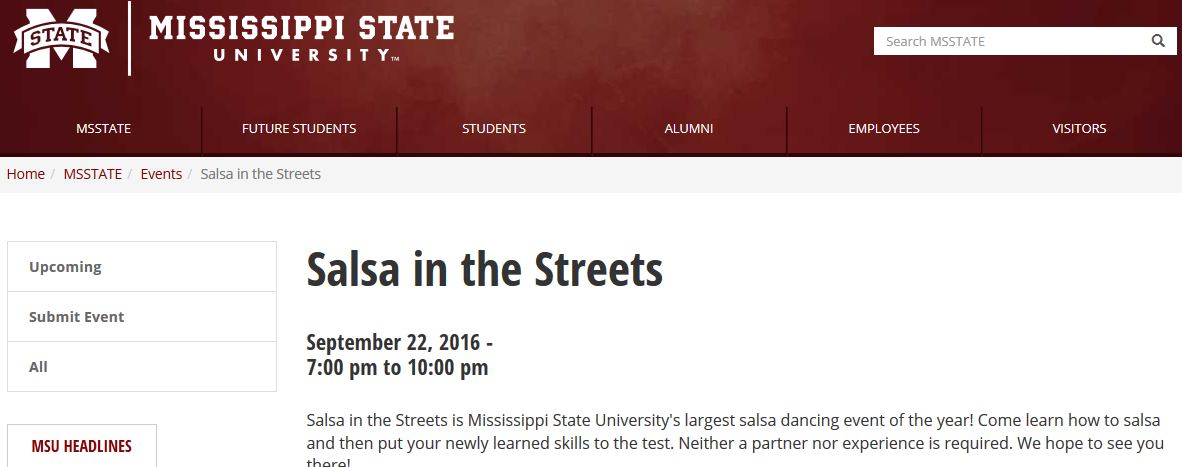Viewport: 1182px width, 467px height.
Task: Open the Visitors navigation item
Action: tap(1079, 129)
